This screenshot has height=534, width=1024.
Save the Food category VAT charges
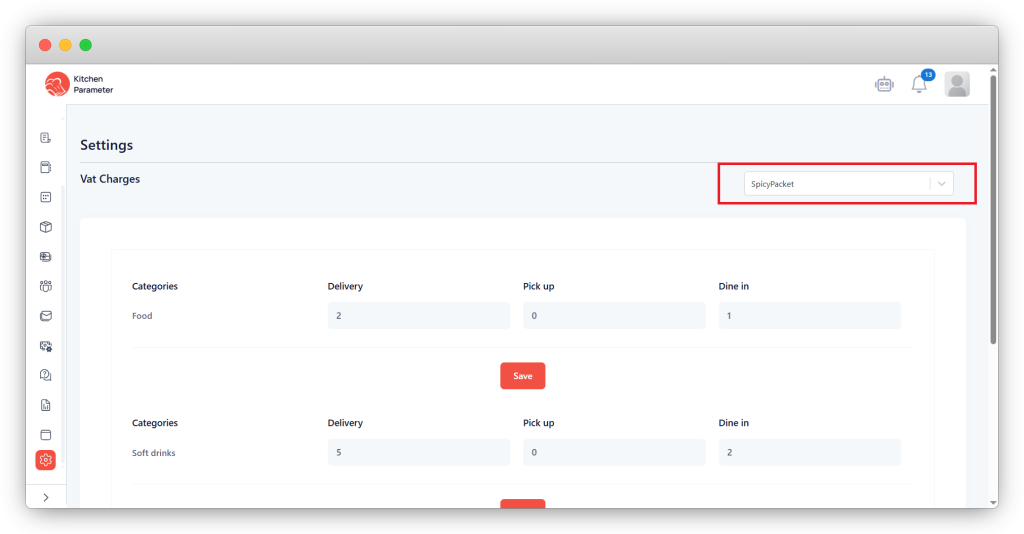pos(522,376)
